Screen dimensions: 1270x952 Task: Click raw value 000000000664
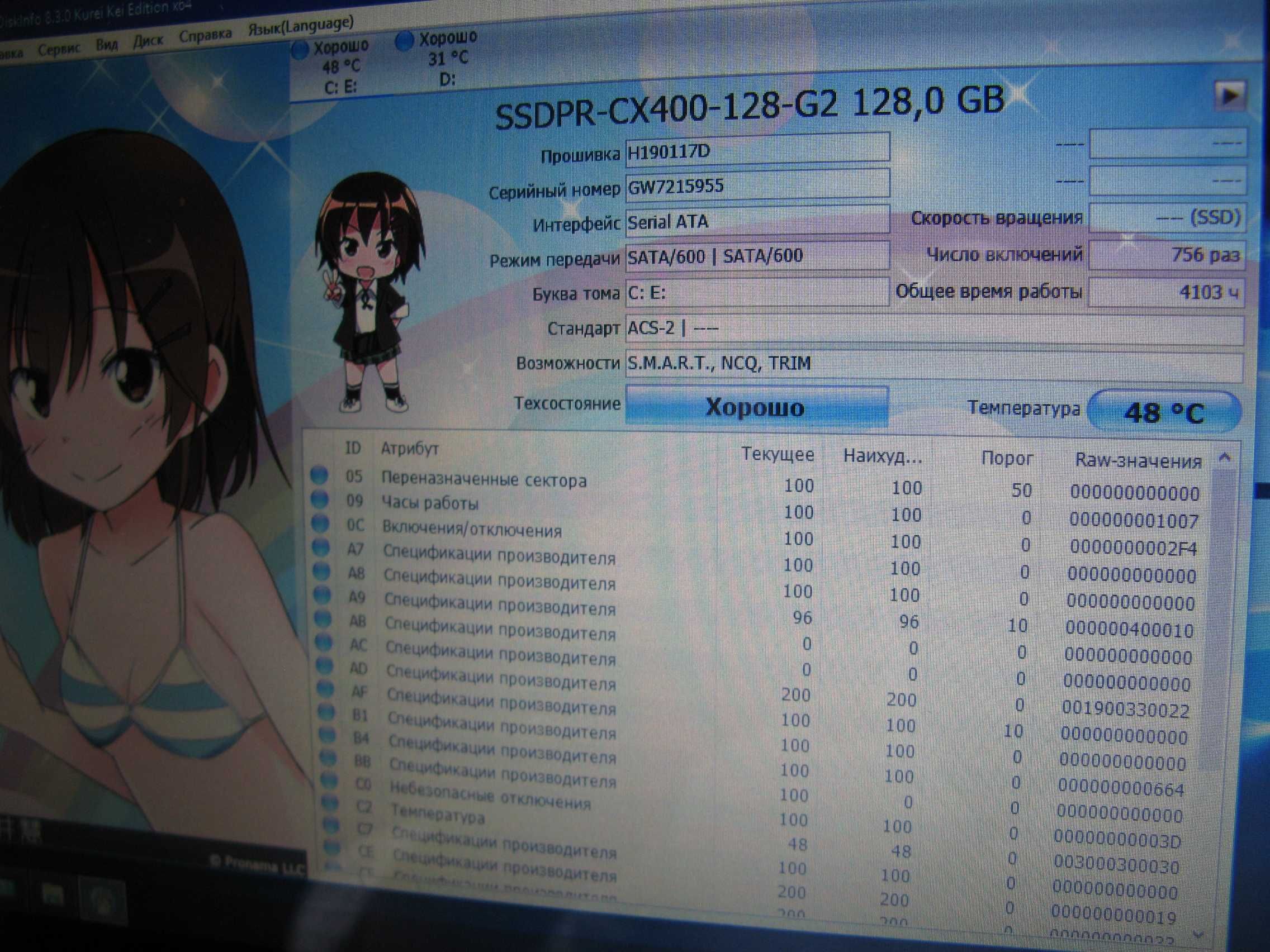click(x=1121, y=788)
